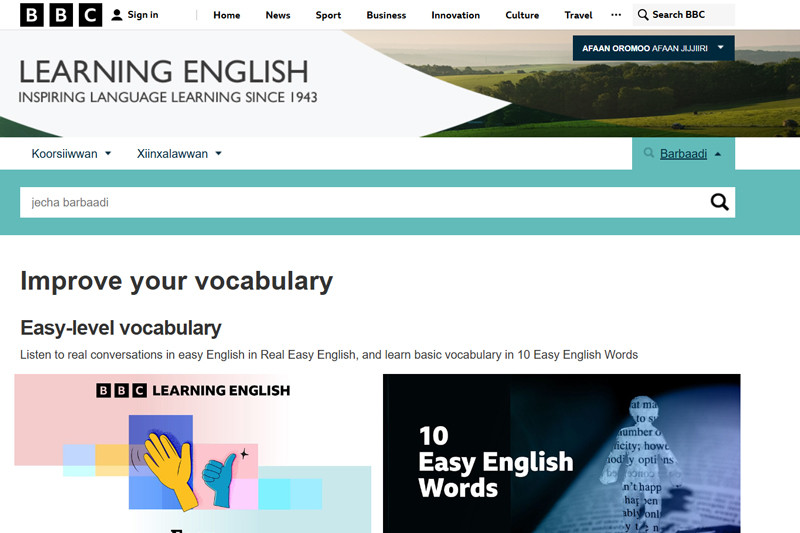Click the Learning English heading banner

(164, 71)
